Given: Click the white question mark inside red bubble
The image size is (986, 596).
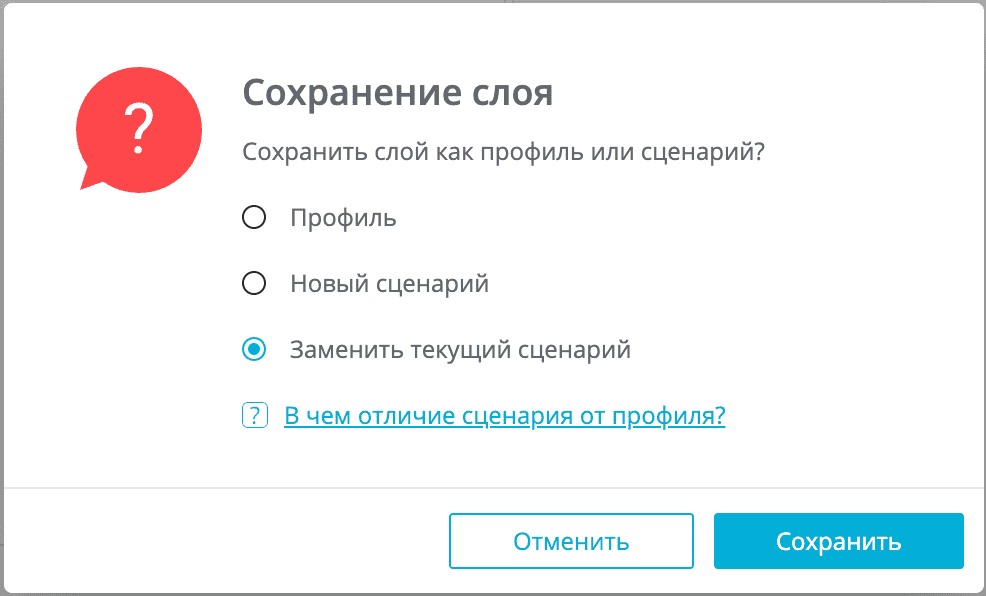Looking at the screenshot, I should pos(139,129).
